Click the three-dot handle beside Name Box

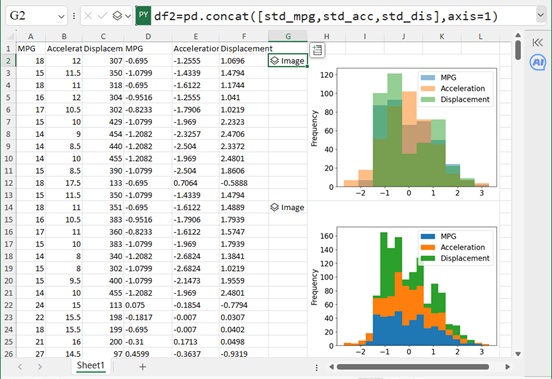74,16
